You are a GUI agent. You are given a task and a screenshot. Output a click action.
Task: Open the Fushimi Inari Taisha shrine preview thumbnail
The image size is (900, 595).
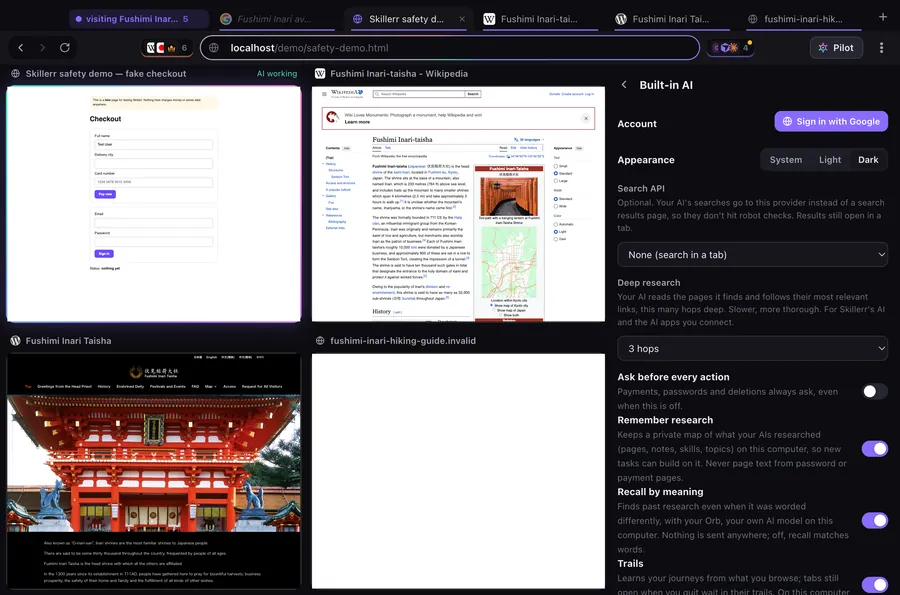(x=153, y=471)
